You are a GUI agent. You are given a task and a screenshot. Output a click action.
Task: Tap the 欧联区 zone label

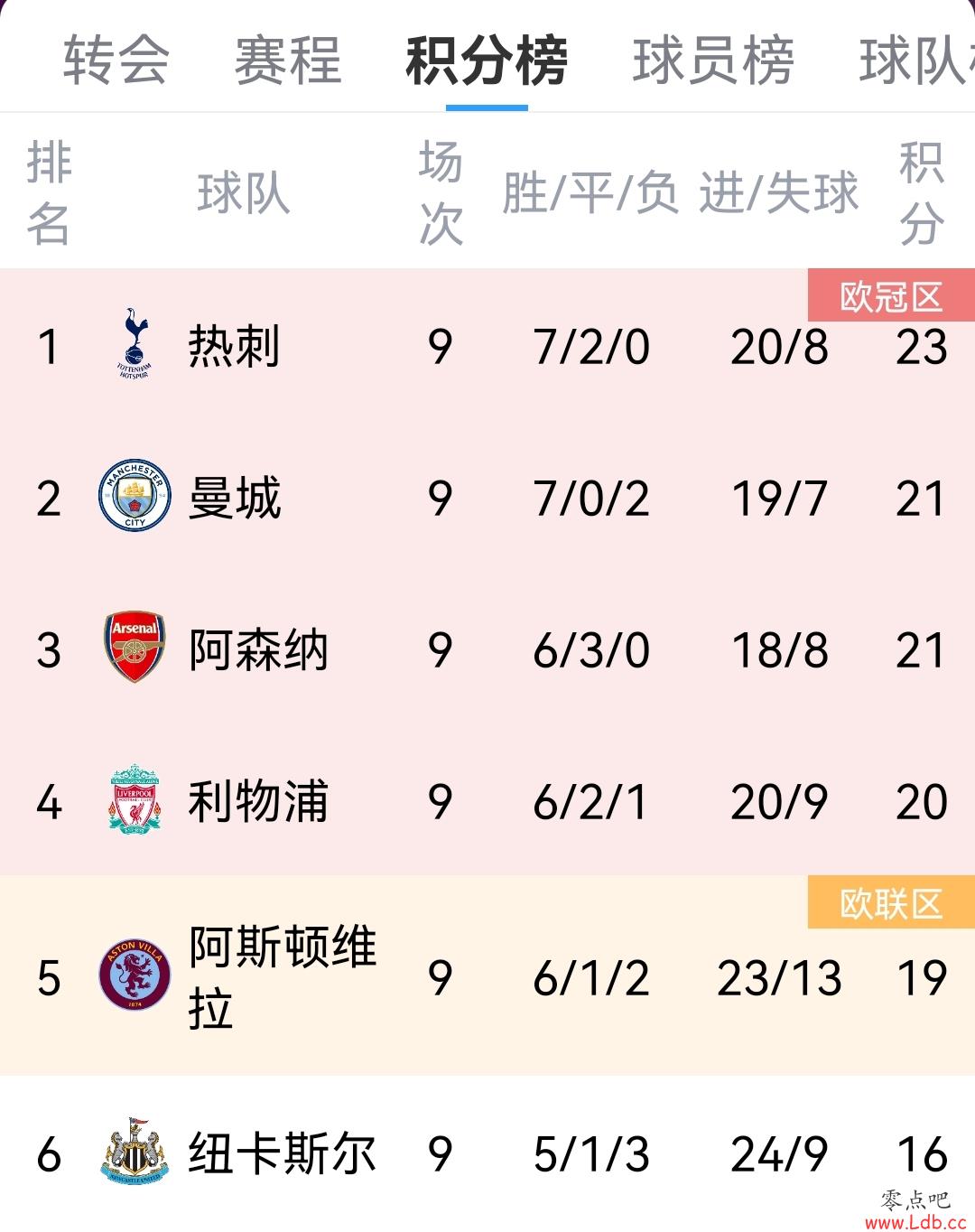click(891, 902)
